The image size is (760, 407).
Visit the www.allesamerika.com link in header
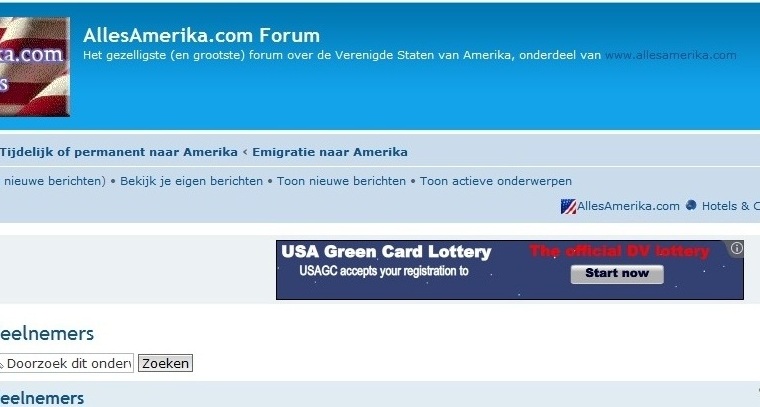tap(670, 55)
